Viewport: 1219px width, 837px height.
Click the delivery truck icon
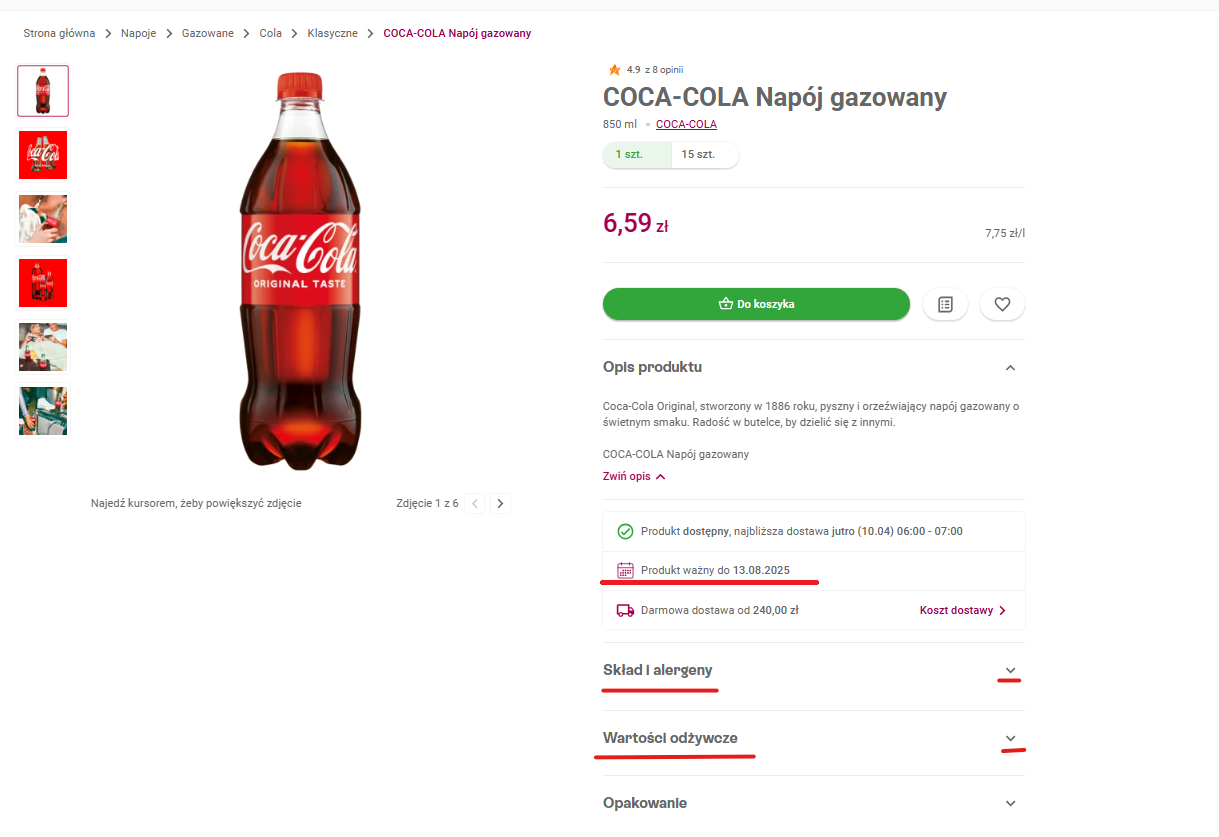pos(625,610)
